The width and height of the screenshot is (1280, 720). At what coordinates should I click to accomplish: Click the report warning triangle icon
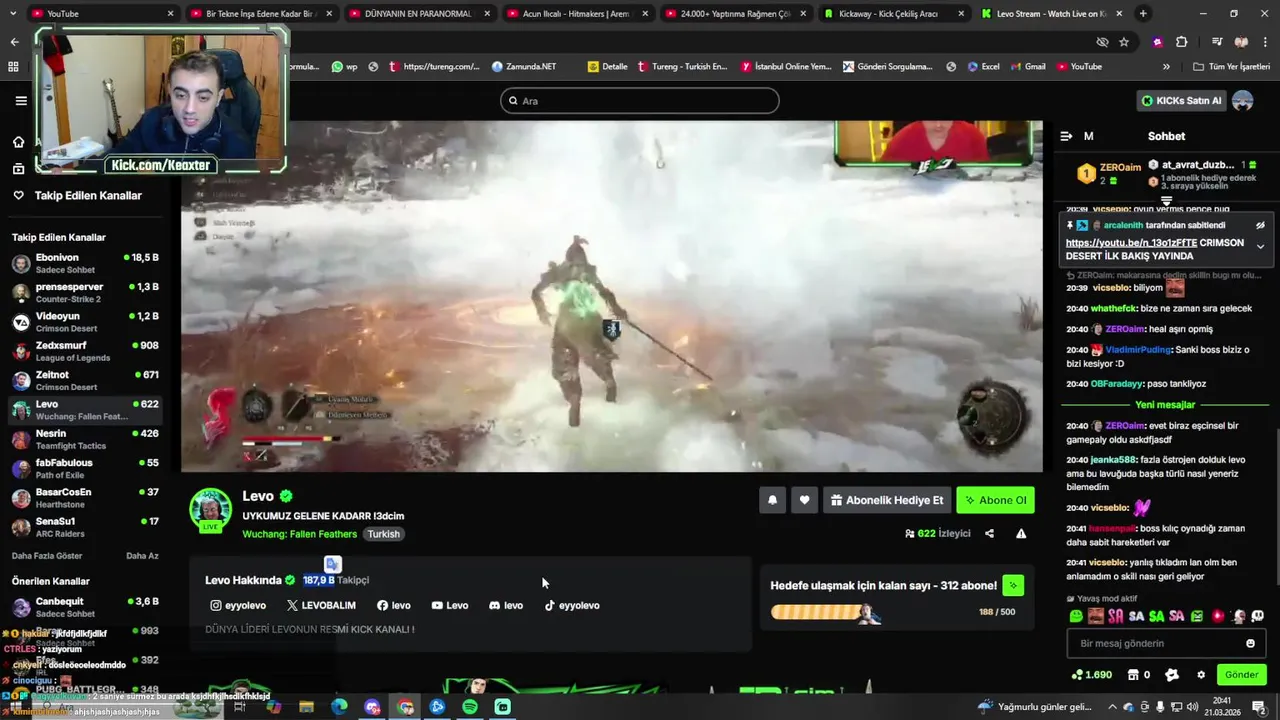[1021, 534]
